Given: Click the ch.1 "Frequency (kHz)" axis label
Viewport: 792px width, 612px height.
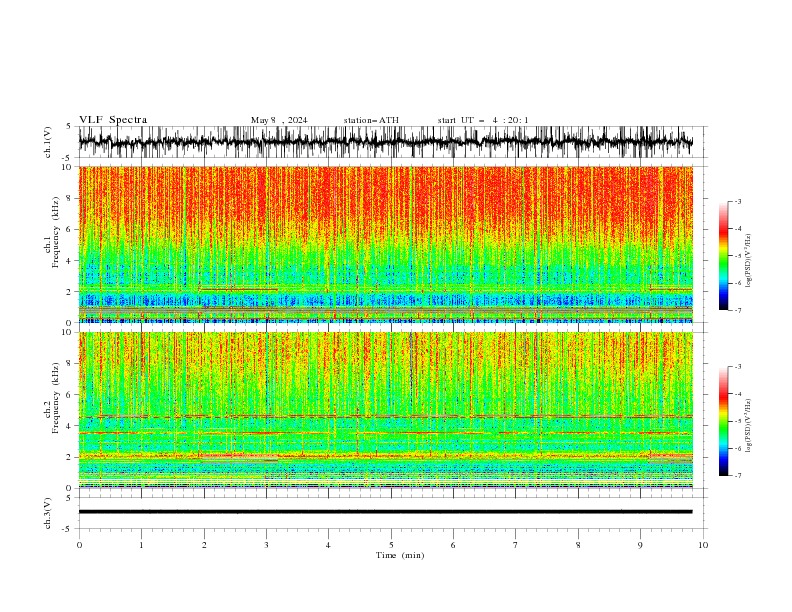Looking at the screenshot, I should 55,230.
